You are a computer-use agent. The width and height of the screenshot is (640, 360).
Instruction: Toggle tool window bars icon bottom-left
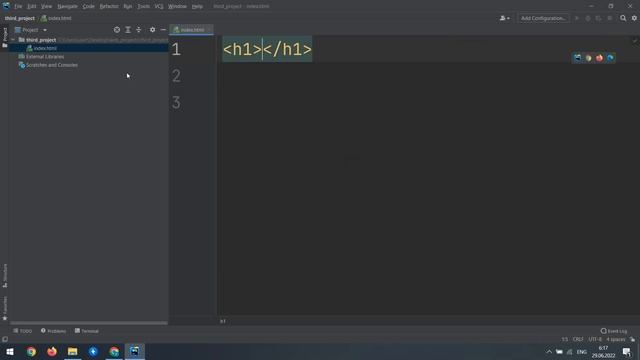[x=5, y=339]
